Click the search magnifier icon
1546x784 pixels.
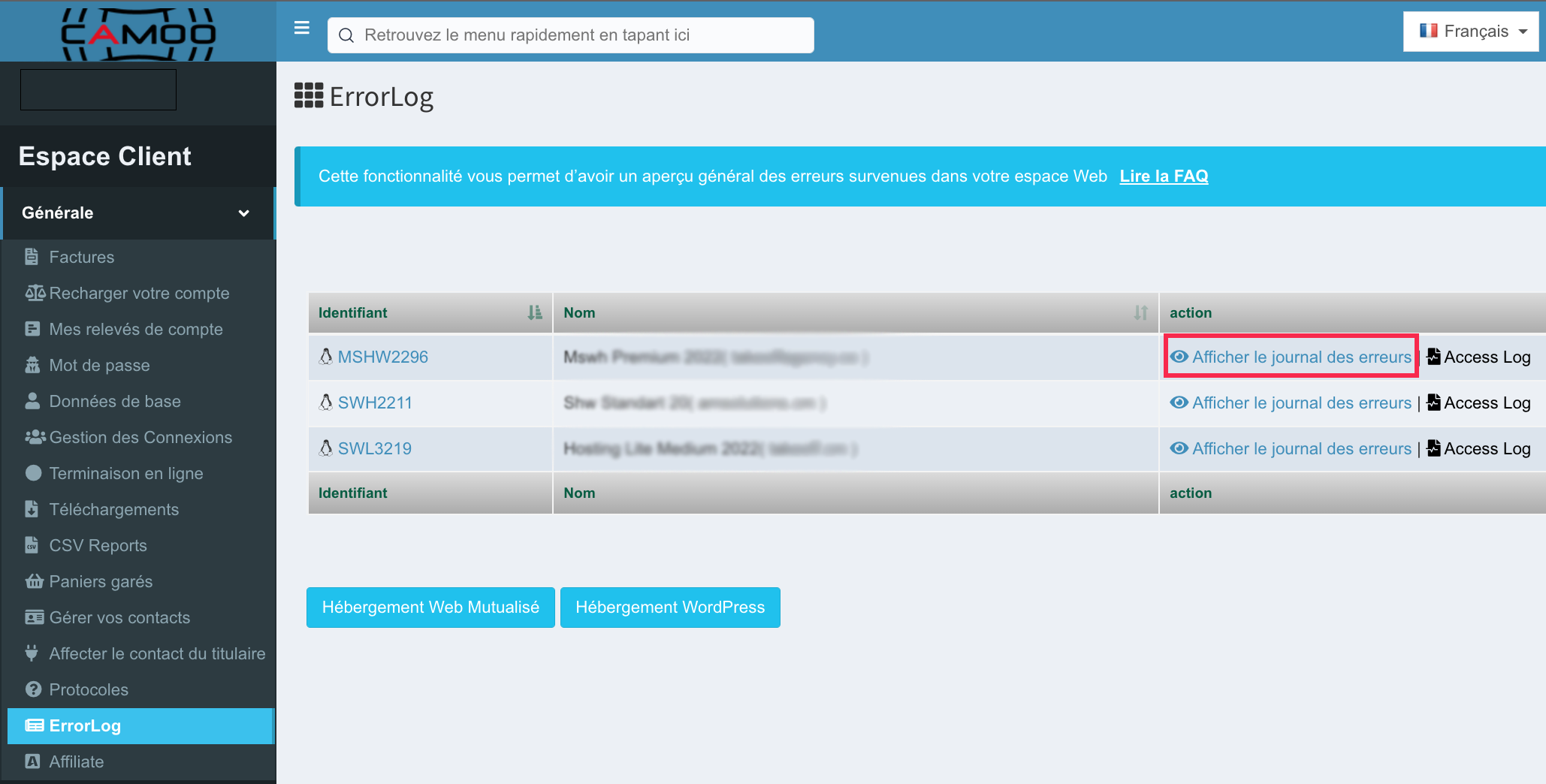pyautogui.click(x=346, y=35)
